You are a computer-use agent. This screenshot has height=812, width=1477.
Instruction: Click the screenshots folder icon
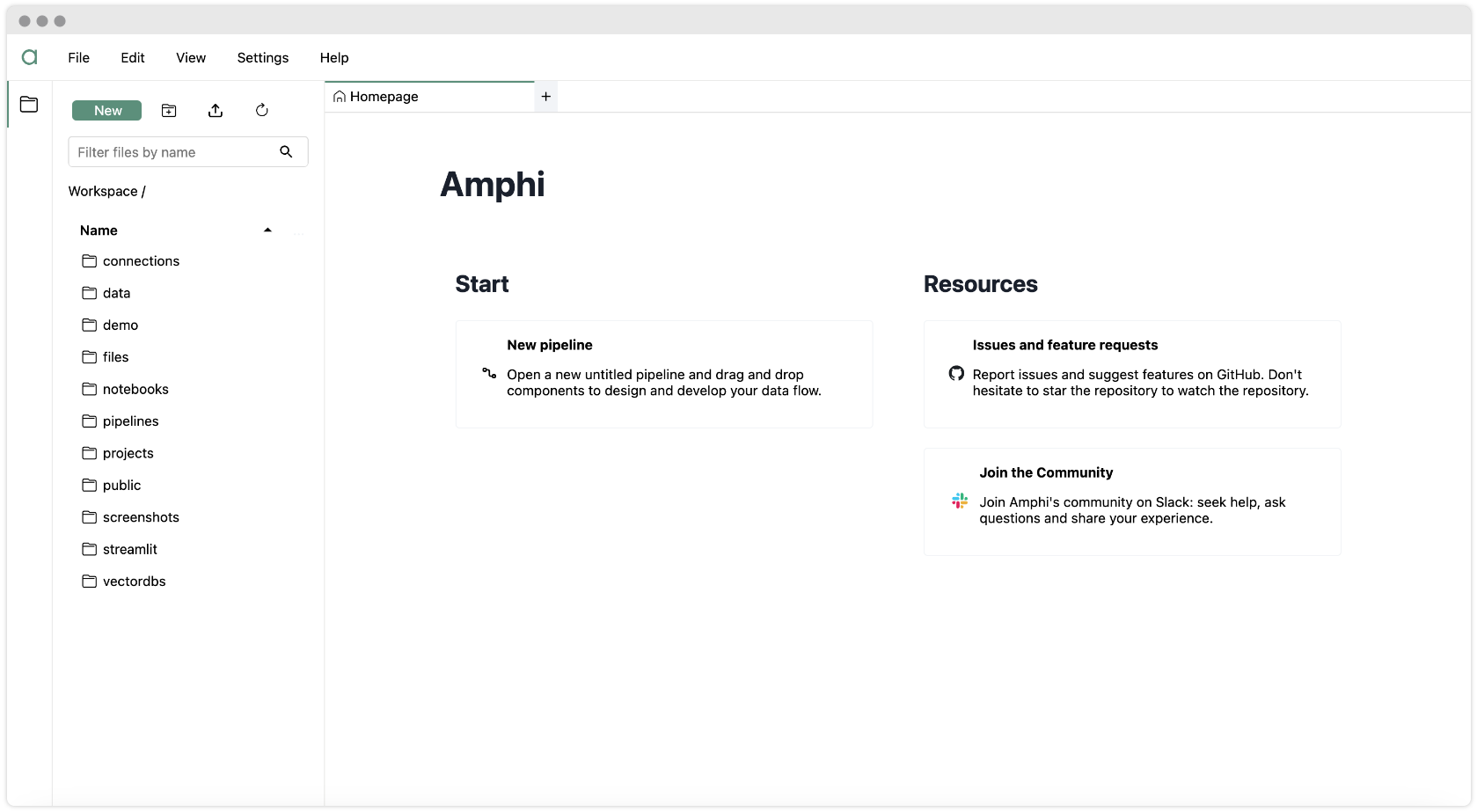pos(89,517)
